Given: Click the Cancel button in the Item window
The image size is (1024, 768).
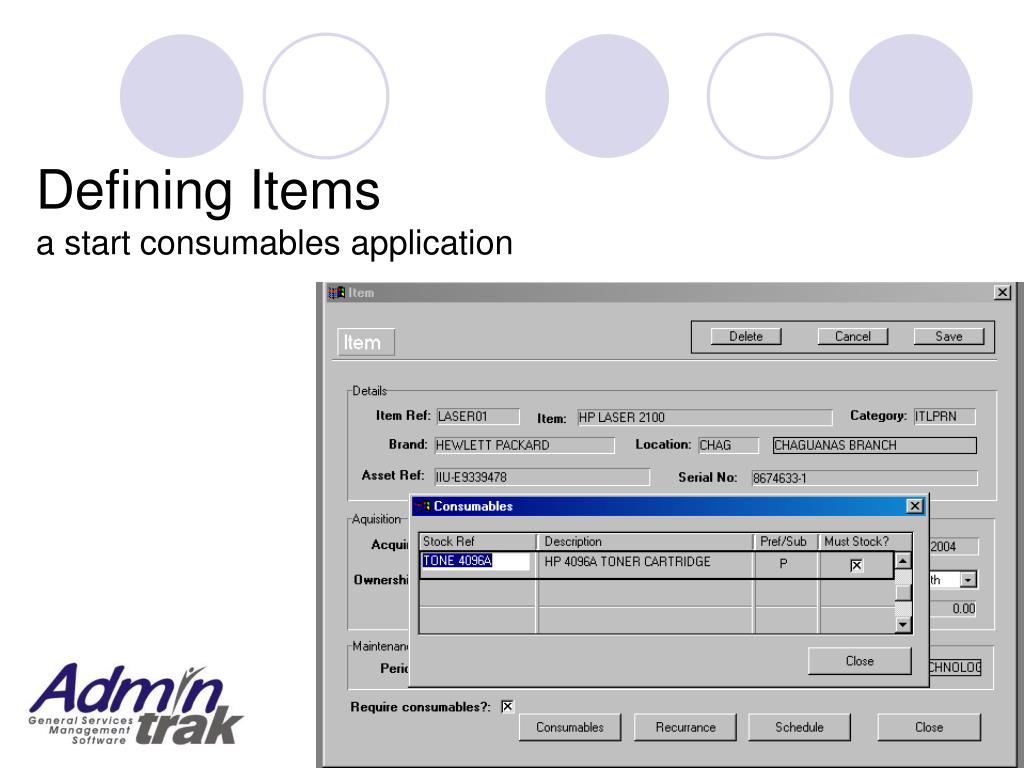Looking at the screenshot, I should point(852,336).
